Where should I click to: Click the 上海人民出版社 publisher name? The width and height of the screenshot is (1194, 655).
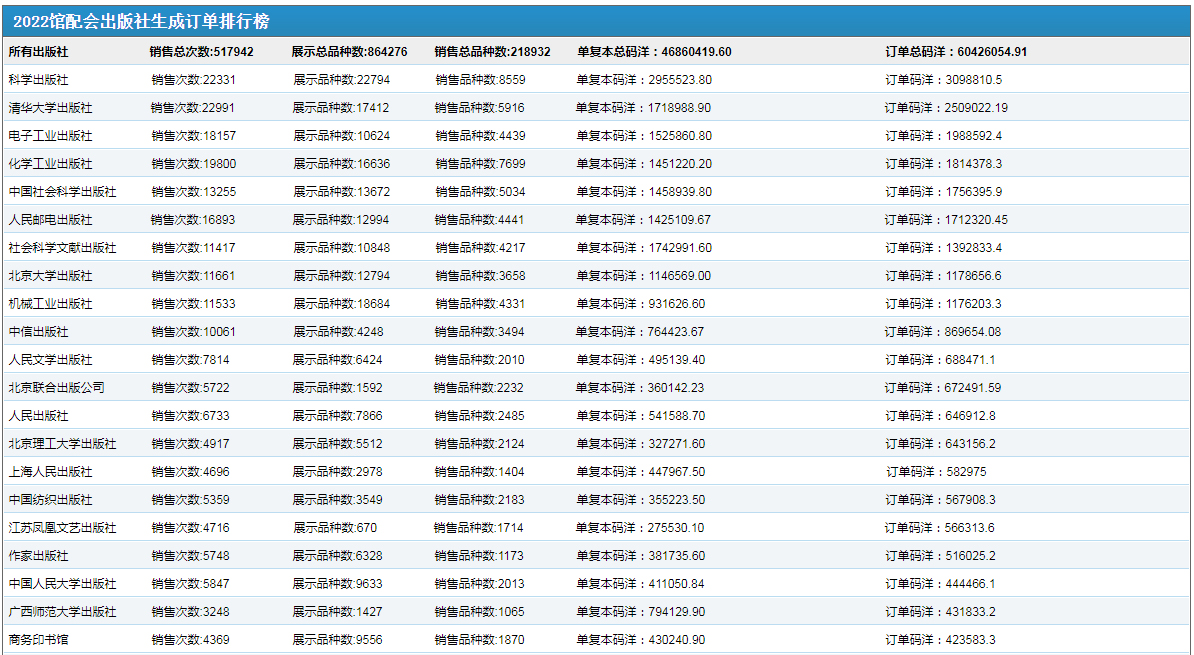click(50, 472)
